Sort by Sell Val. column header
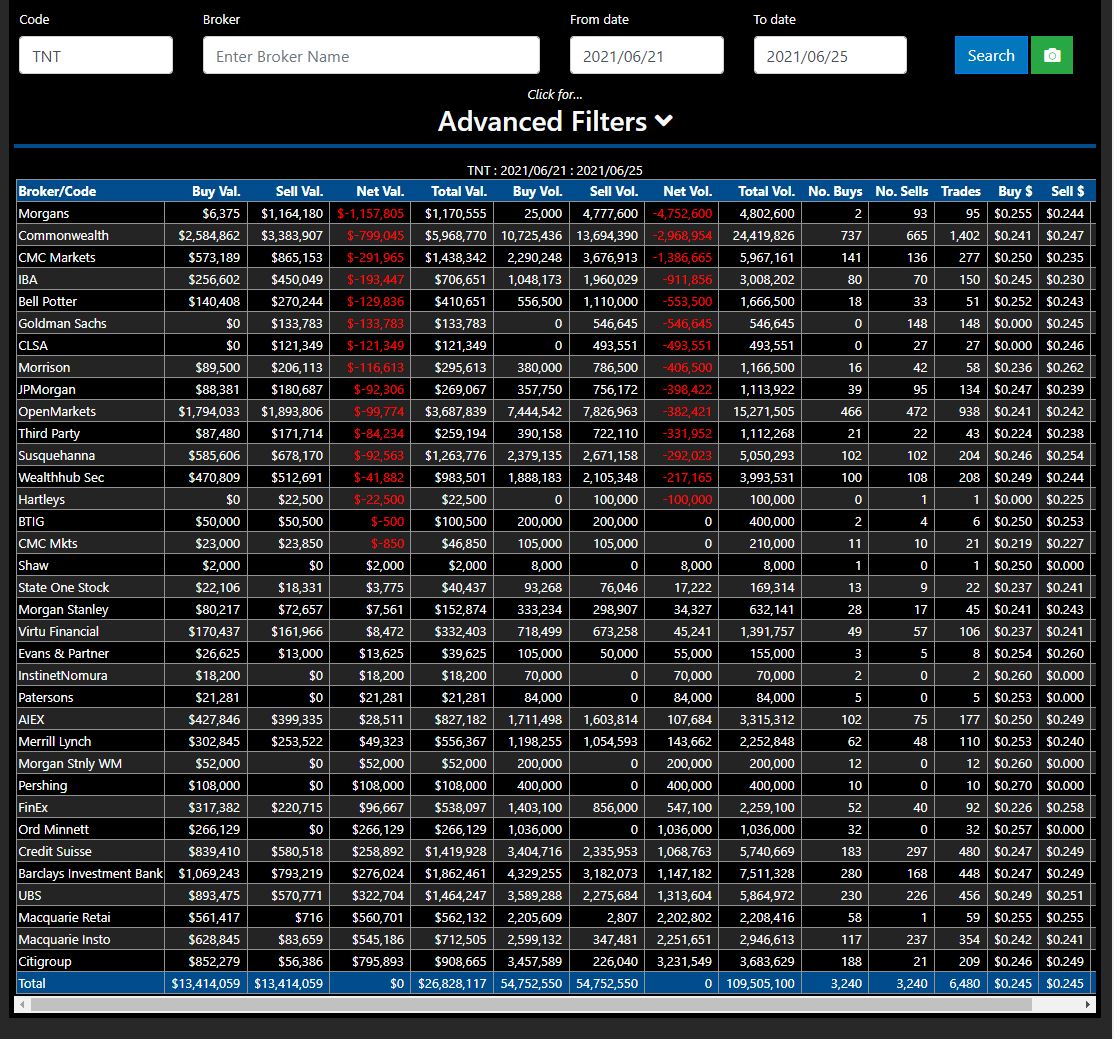 pyautogui.click(x=299, y=191)
